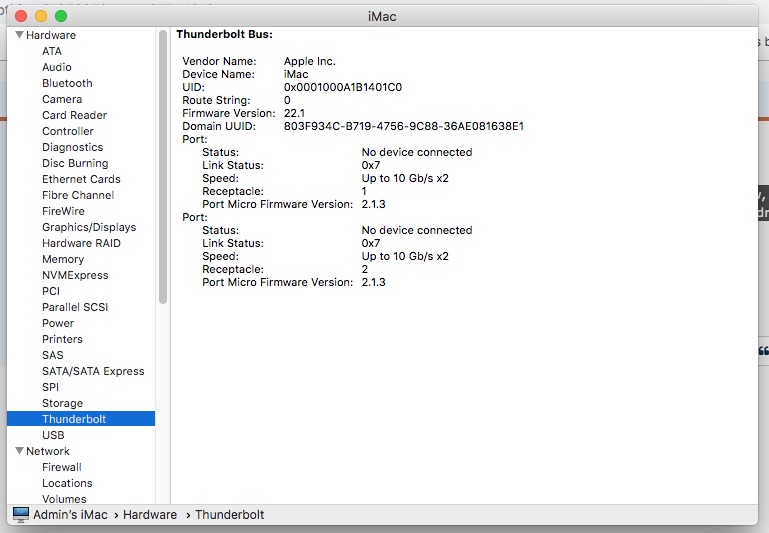Show Ethernet Cards information
This screenshot has width=769, height=533.
(81, 179)
